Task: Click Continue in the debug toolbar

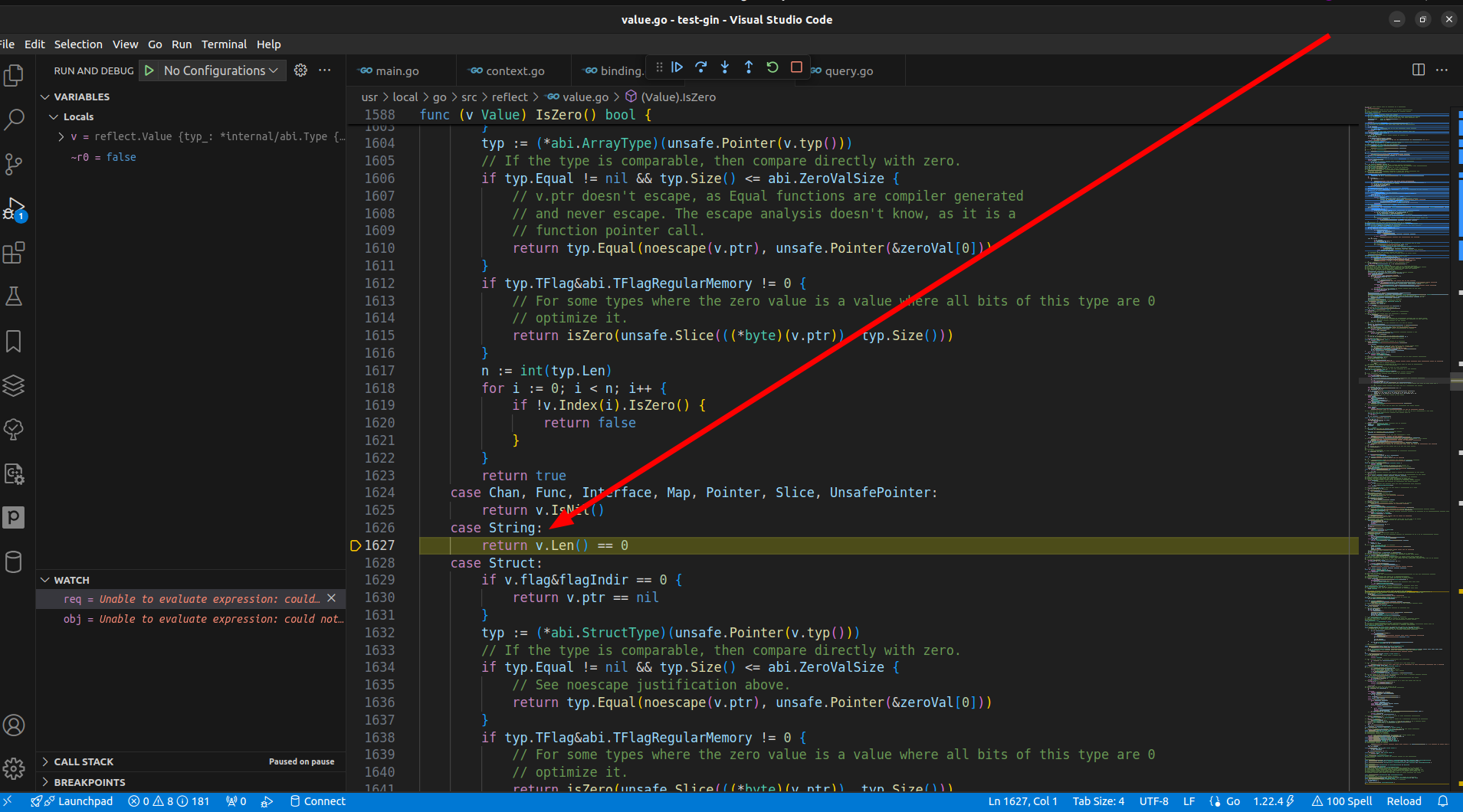Action: click(x=677, y=67)
